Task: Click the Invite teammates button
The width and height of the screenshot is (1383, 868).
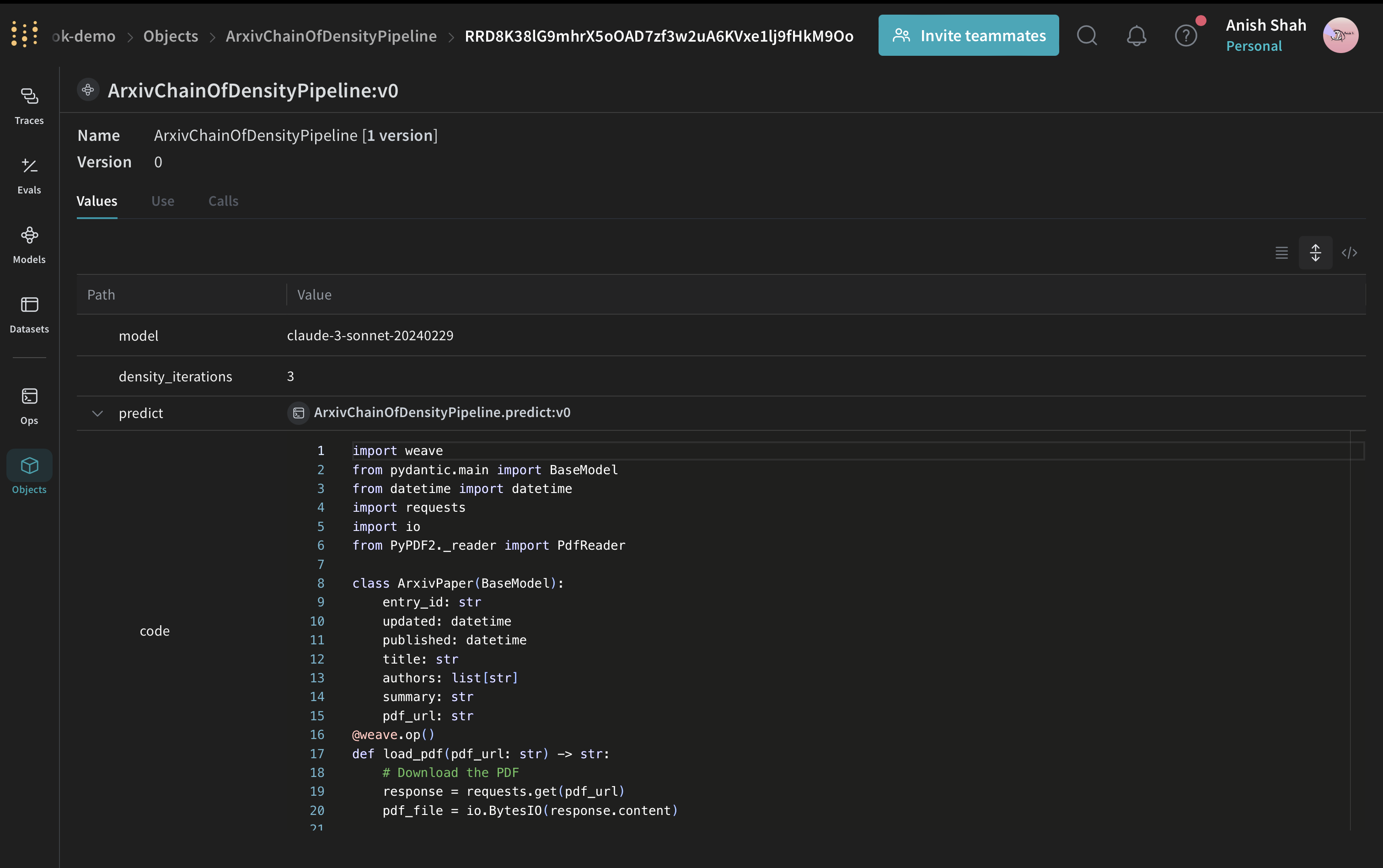Action: [968, 35]
